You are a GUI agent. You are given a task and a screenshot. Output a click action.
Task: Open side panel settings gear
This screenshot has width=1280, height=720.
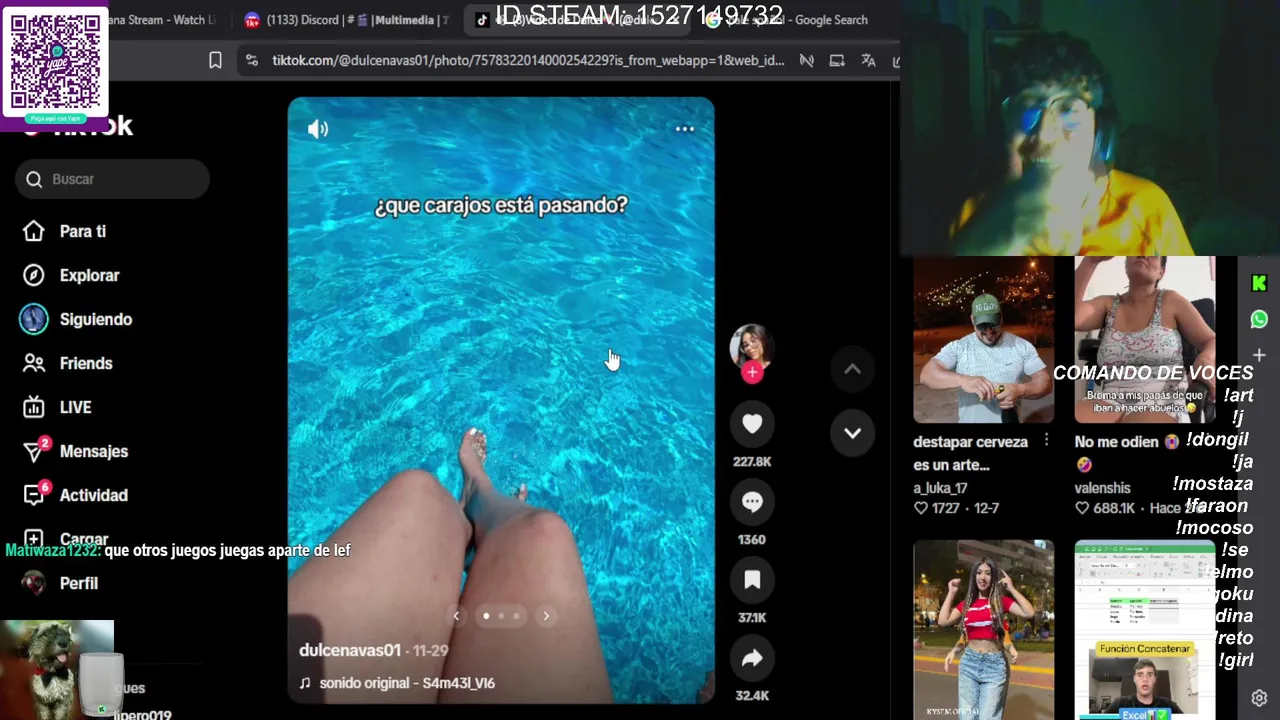[1259, 698]
